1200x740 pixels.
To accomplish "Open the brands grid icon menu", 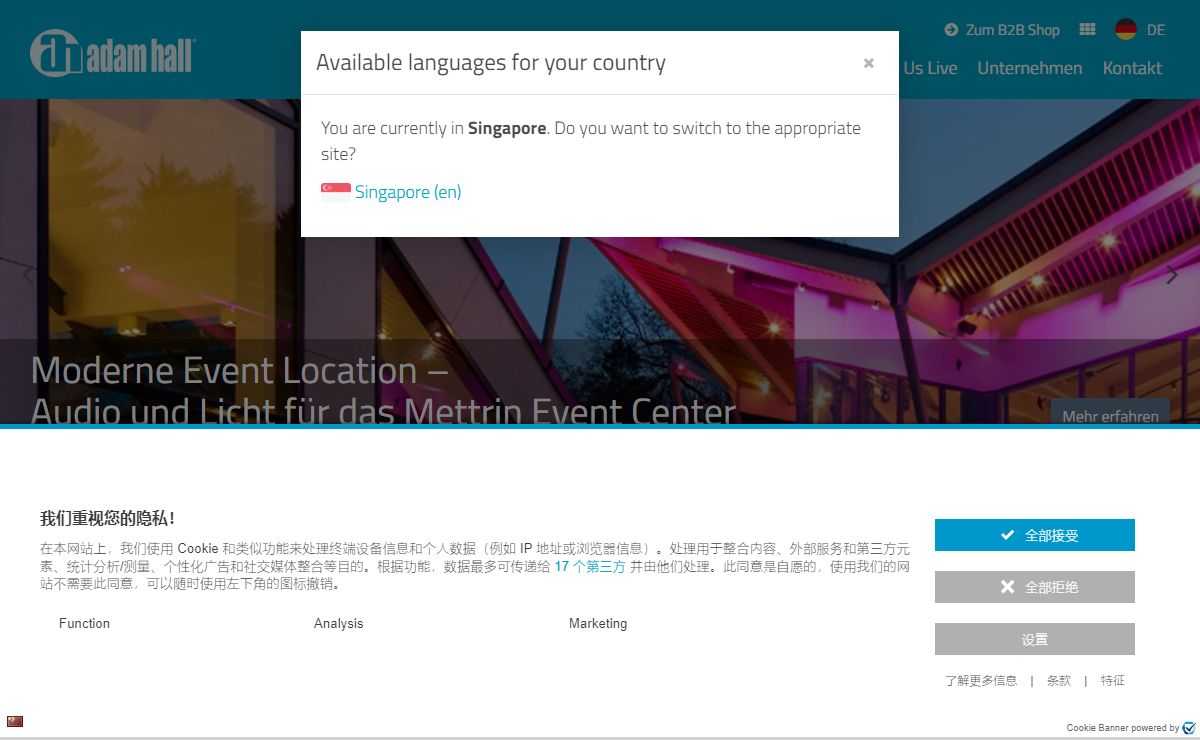I will (1087, 30).
